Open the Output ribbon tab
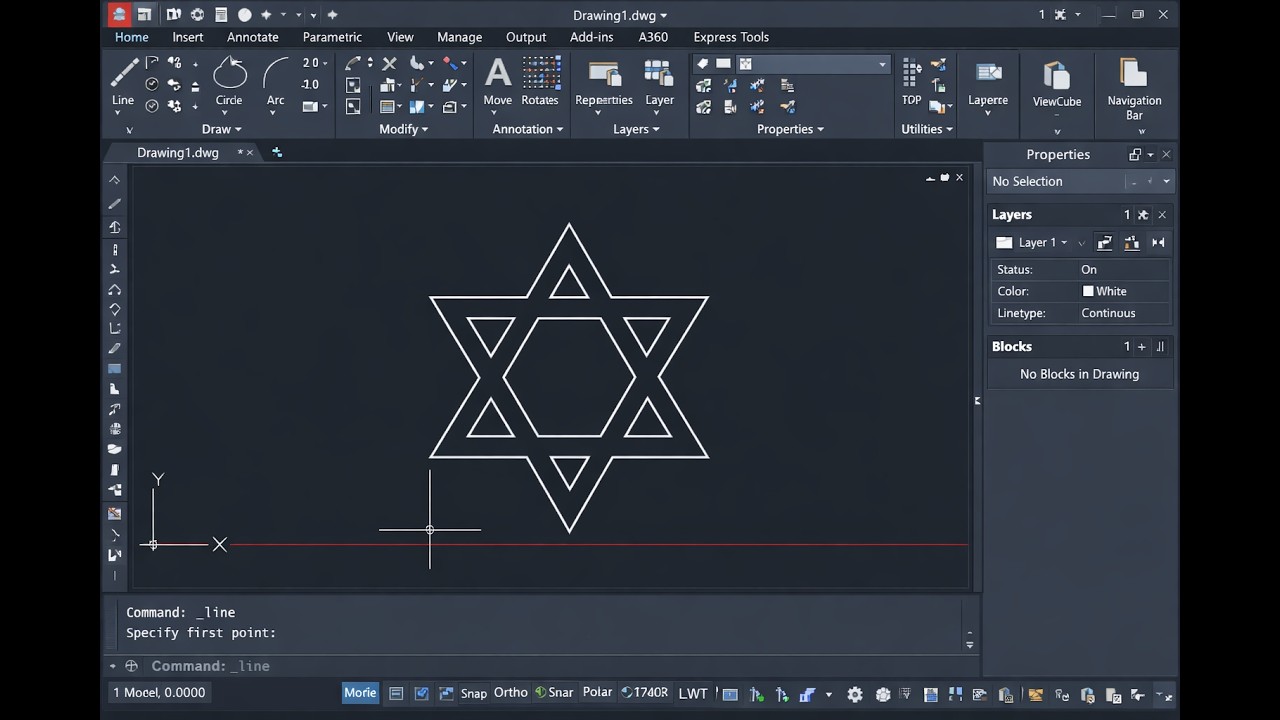The height and width of the screenshot is (720, 1280). [526, 37]
